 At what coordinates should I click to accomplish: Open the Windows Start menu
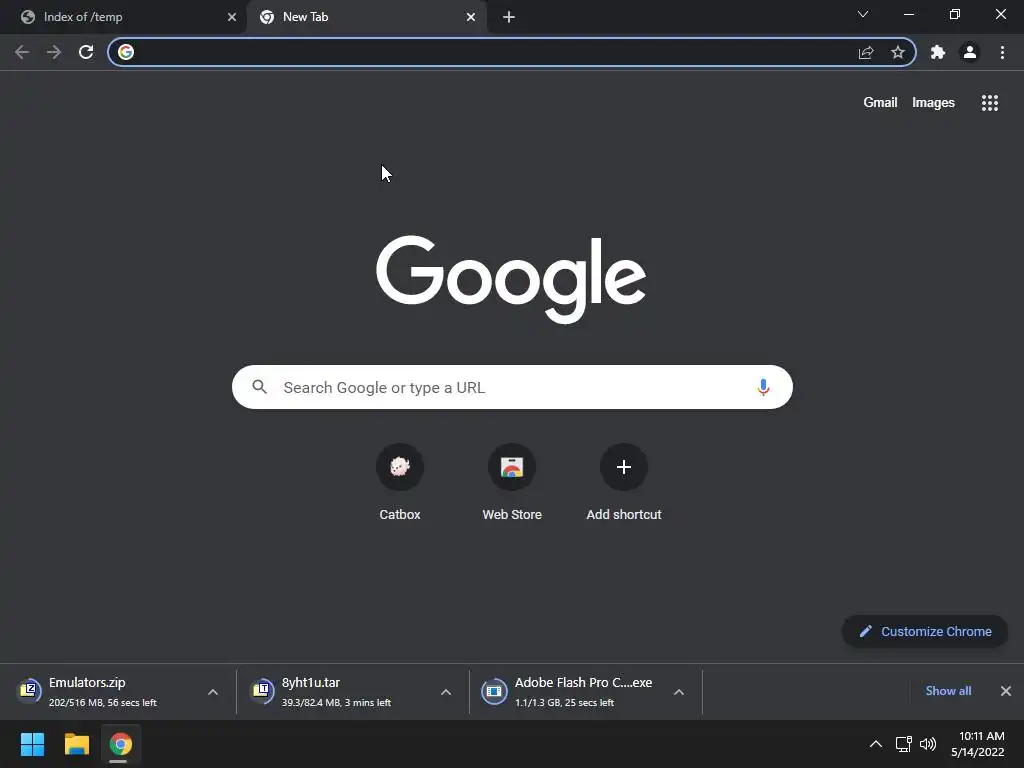point(32,744)
